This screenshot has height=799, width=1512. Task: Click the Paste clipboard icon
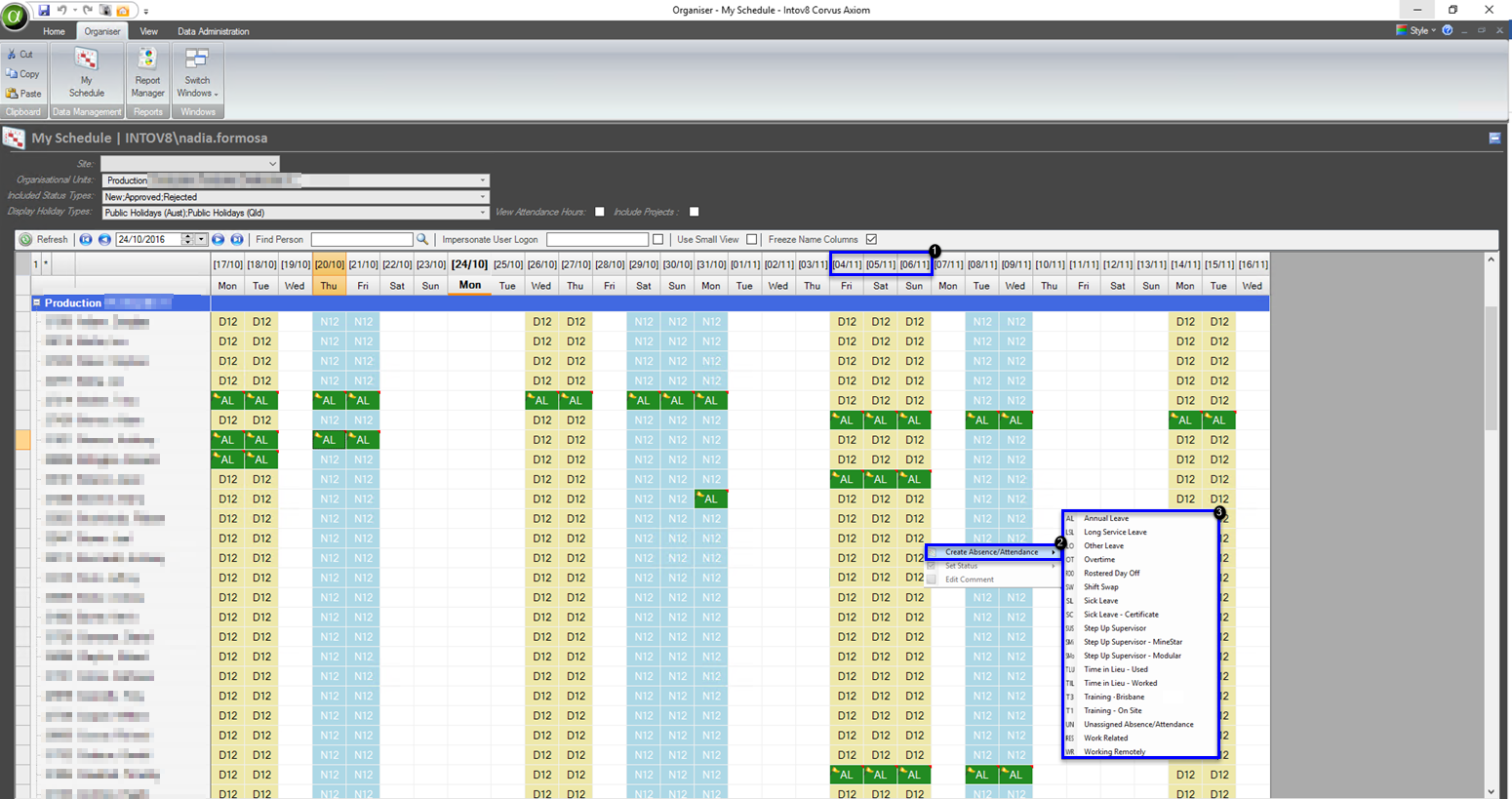(12, 94)
